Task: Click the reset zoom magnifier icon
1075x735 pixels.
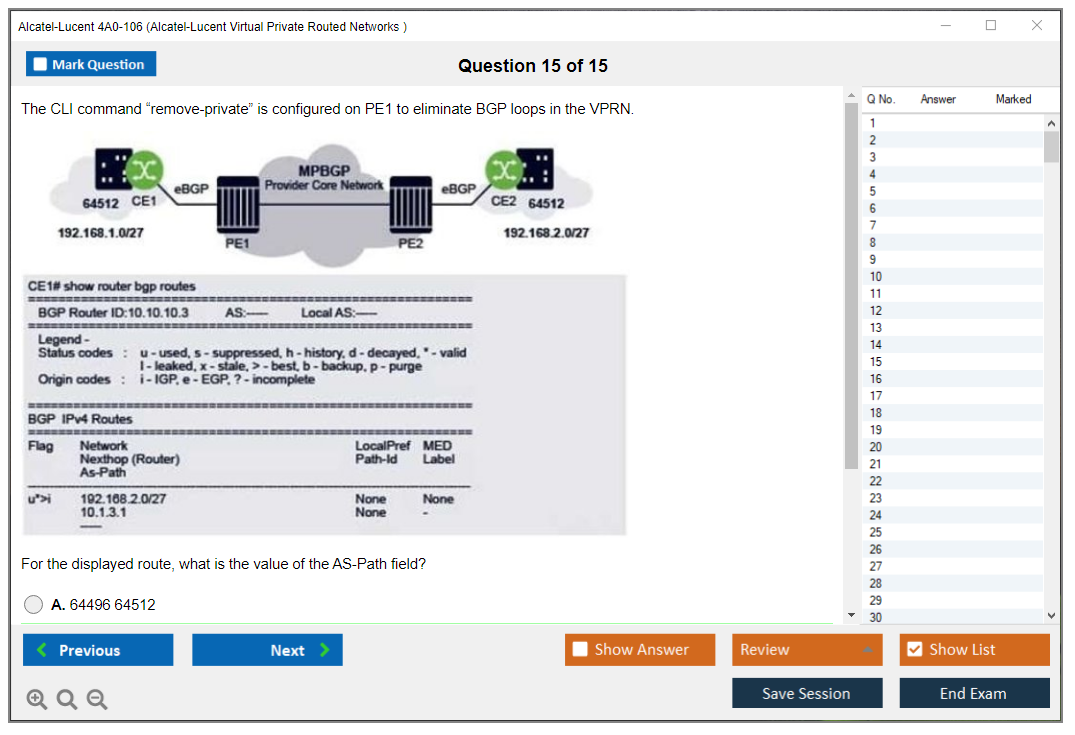Action: [x=67, y=700]
